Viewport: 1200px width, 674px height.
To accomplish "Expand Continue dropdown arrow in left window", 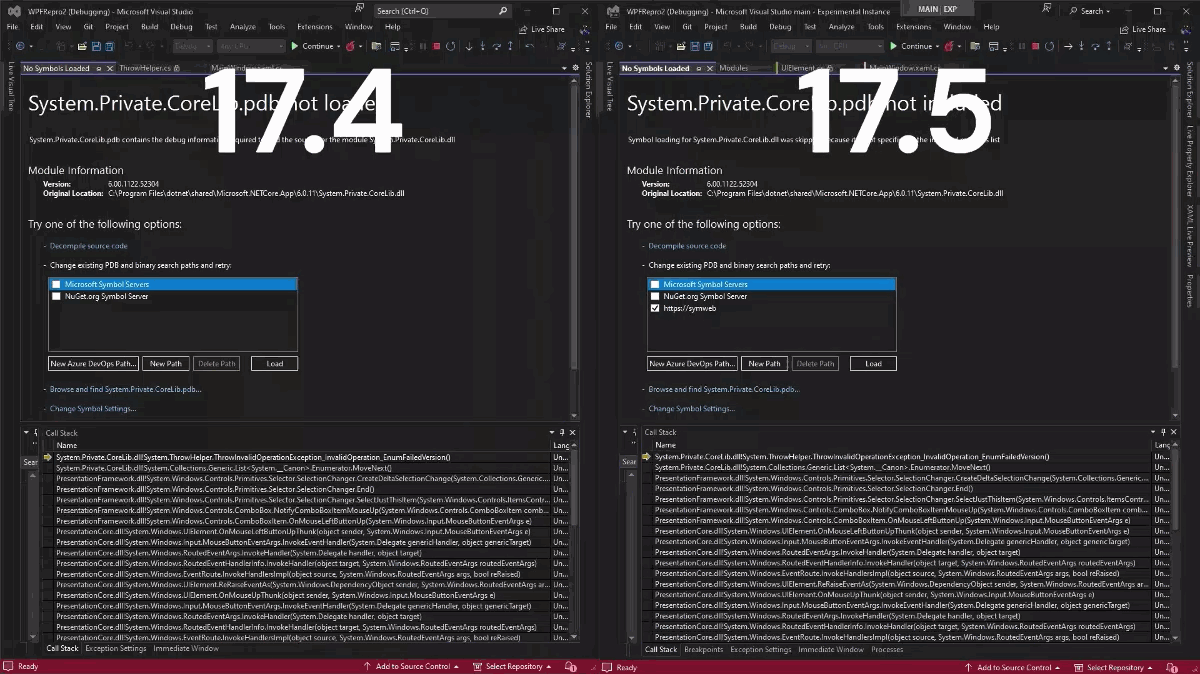I will point(338,46).
